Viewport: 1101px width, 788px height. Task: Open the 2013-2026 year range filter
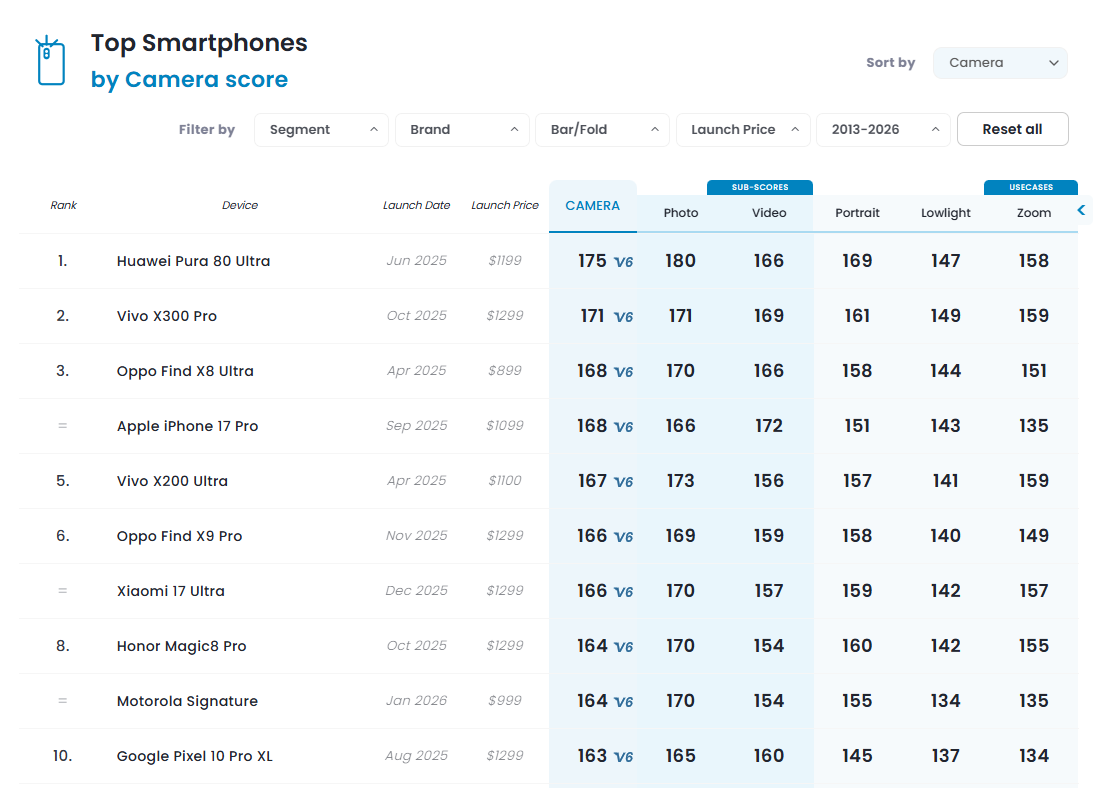pos(883,130)
